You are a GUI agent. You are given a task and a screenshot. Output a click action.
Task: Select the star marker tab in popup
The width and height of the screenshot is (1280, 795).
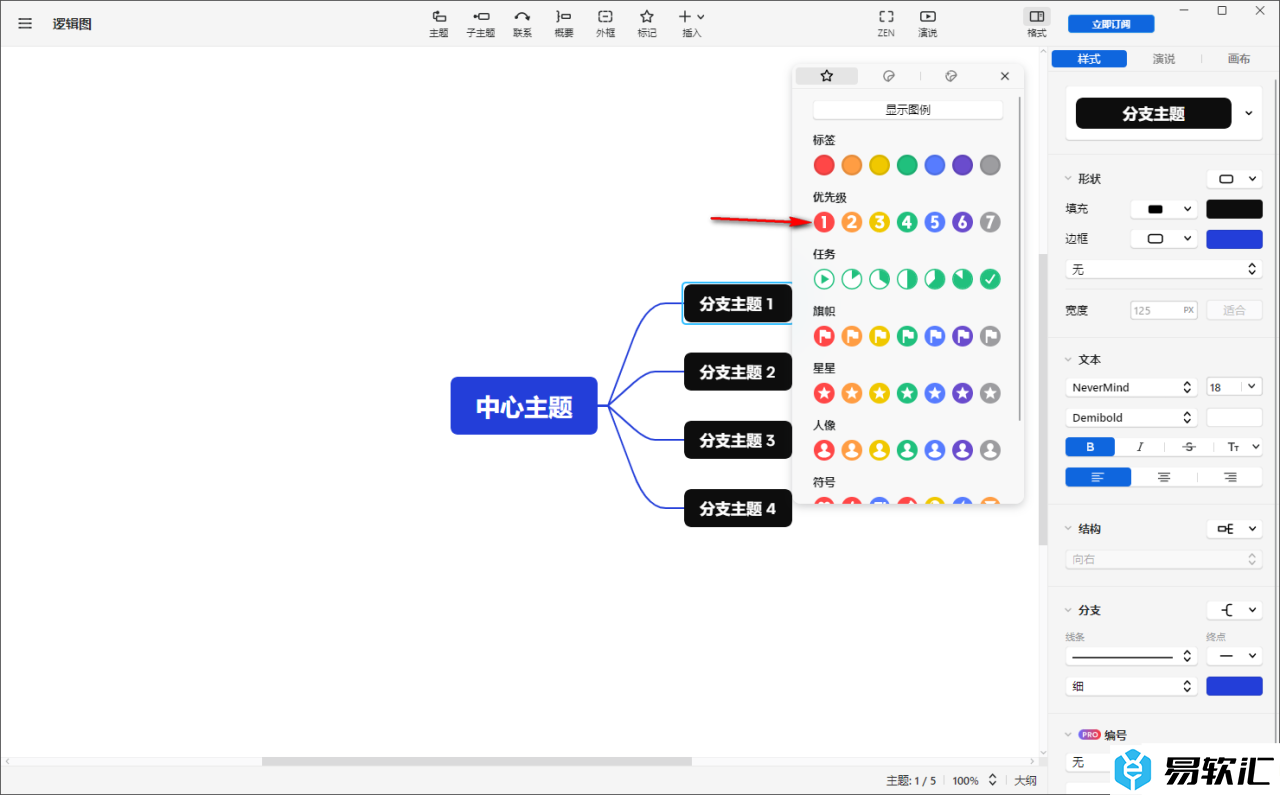click(x=827, y=76)
